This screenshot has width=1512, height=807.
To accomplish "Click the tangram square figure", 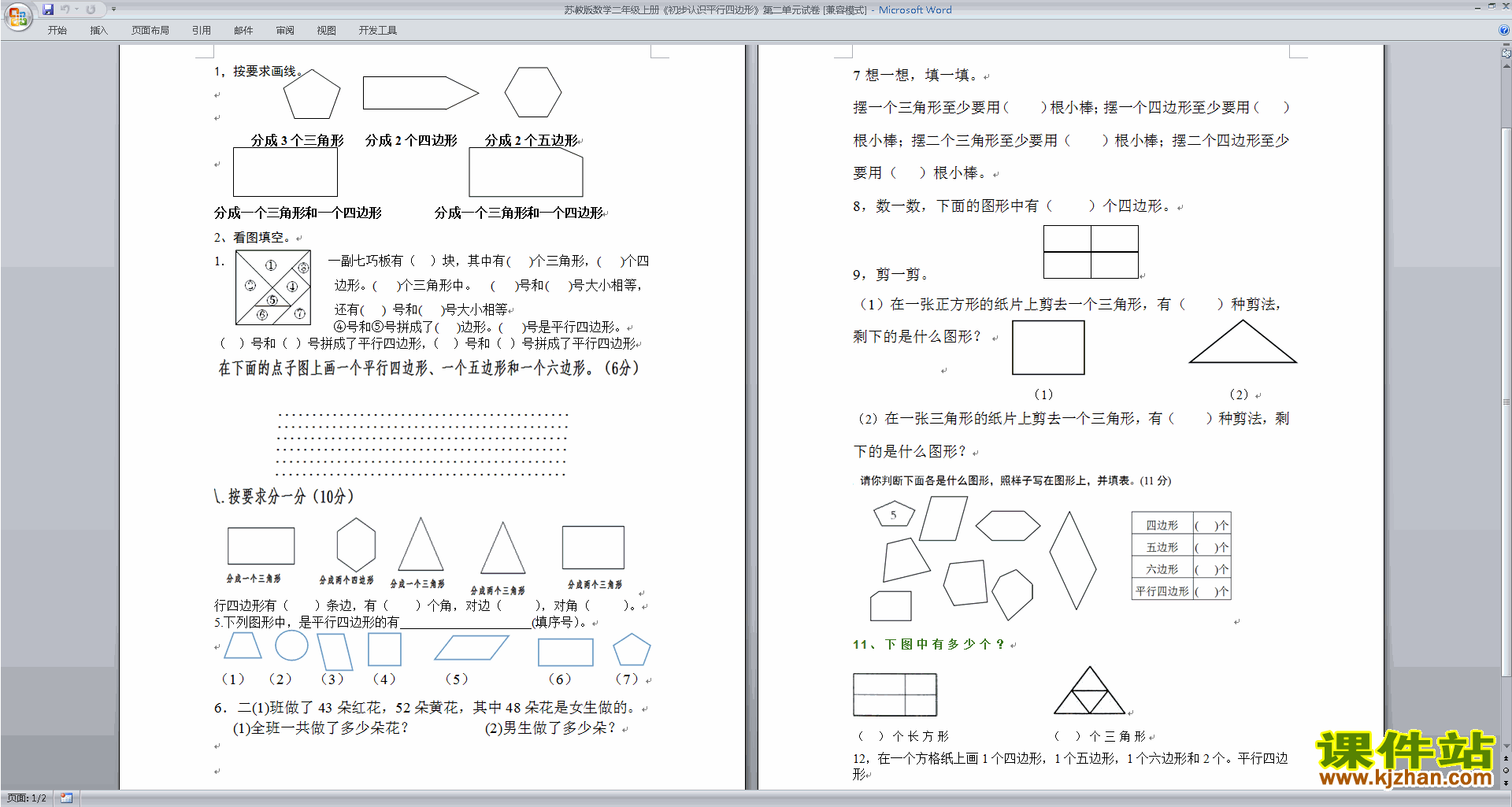I will (x=273, y=287).
